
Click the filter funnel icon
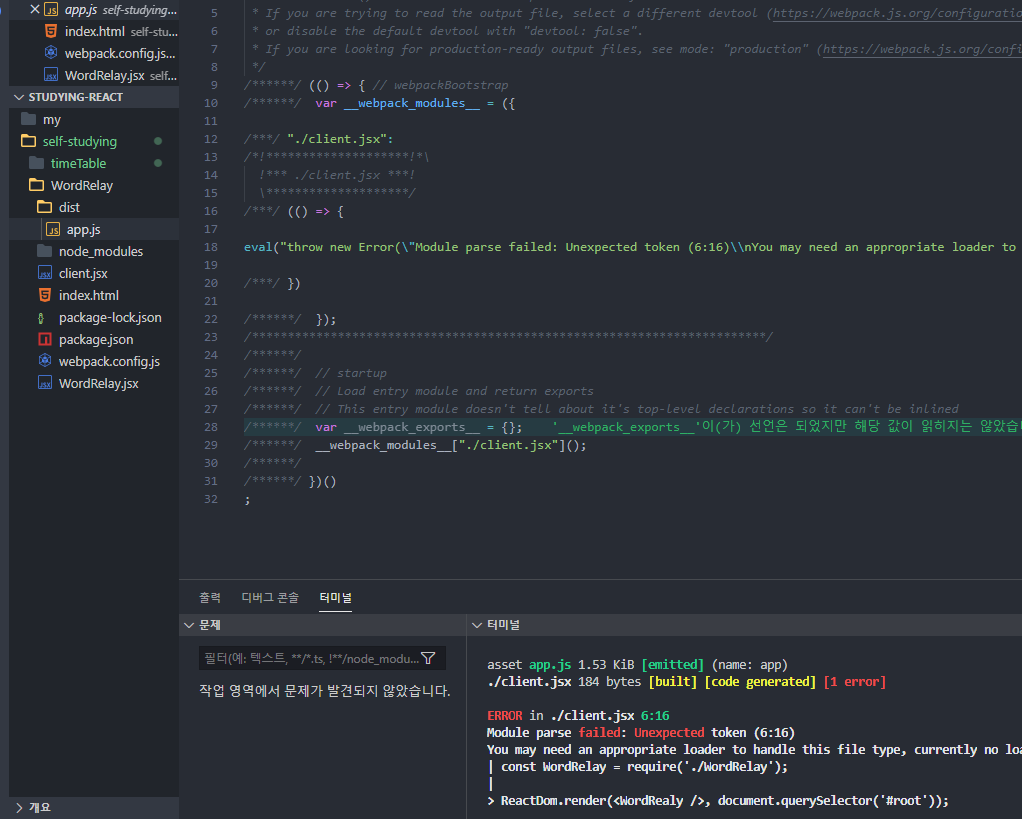tap(428, 658)
